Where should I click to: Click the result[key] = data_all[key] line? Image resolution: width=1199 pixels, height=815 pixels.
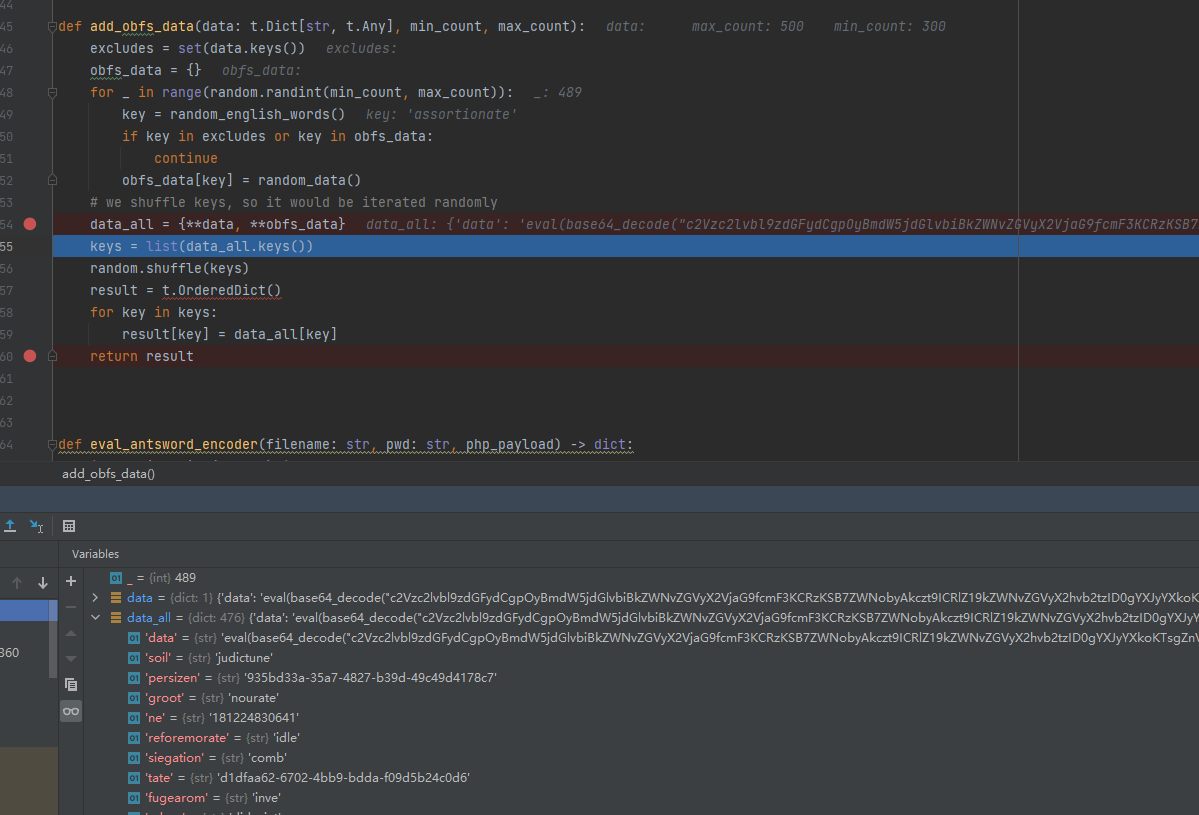click(229, 334)
